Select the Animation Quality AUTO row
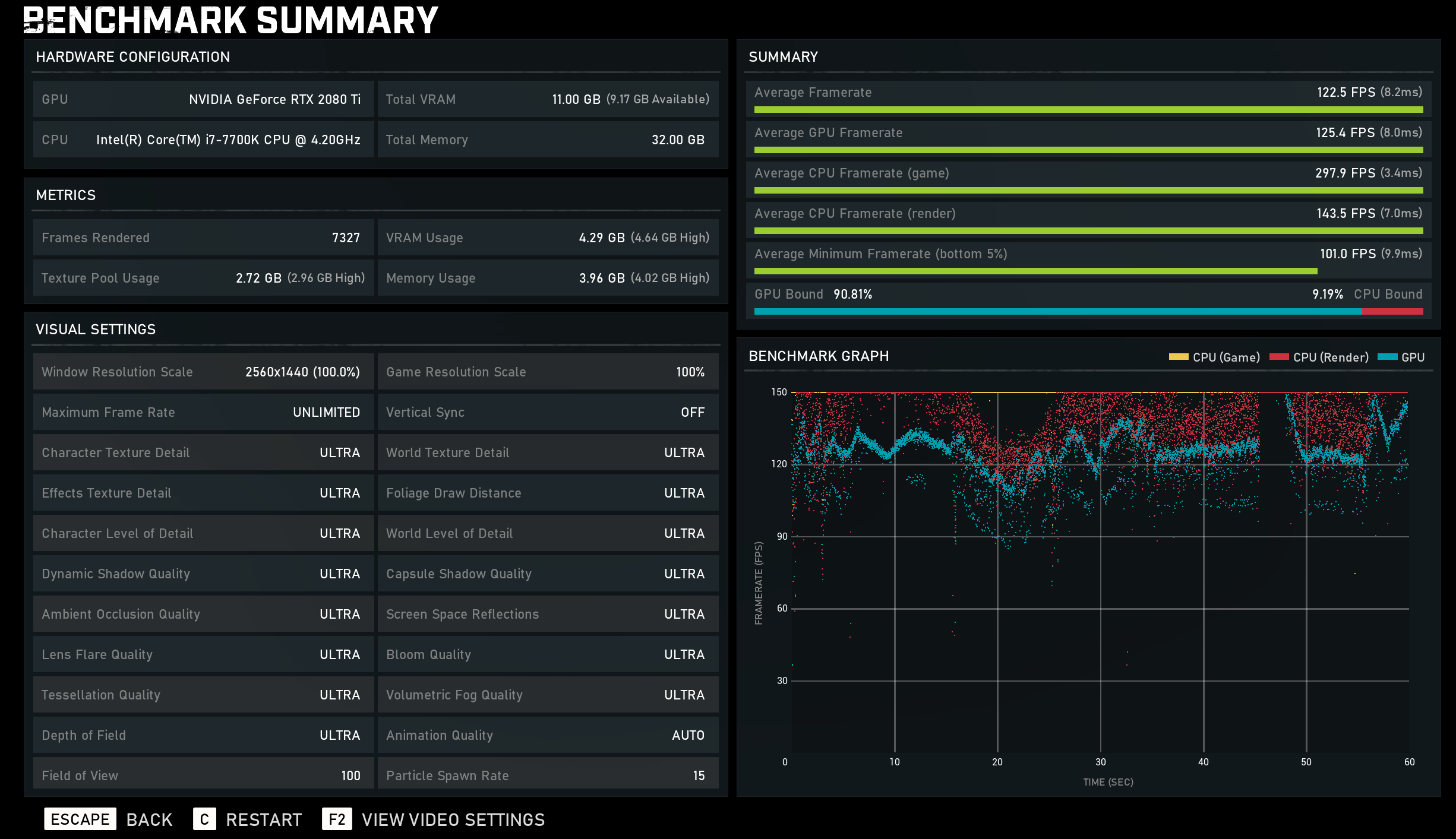This screenshot has height=839, width=1456. point(548,735)
